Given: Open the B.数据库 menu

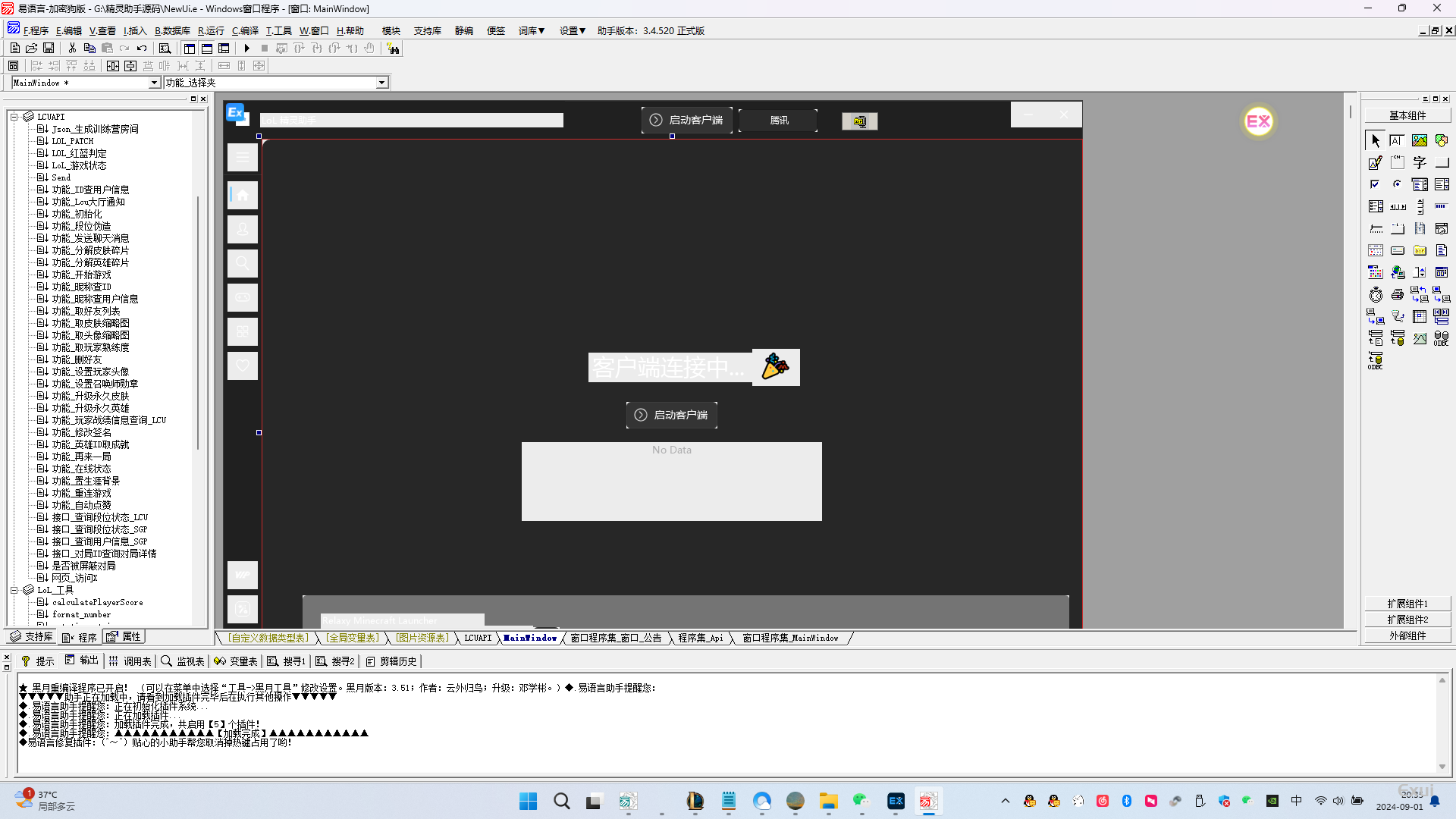Looking at the screenshot, I should pyautogui.click(x=172, y=31).
